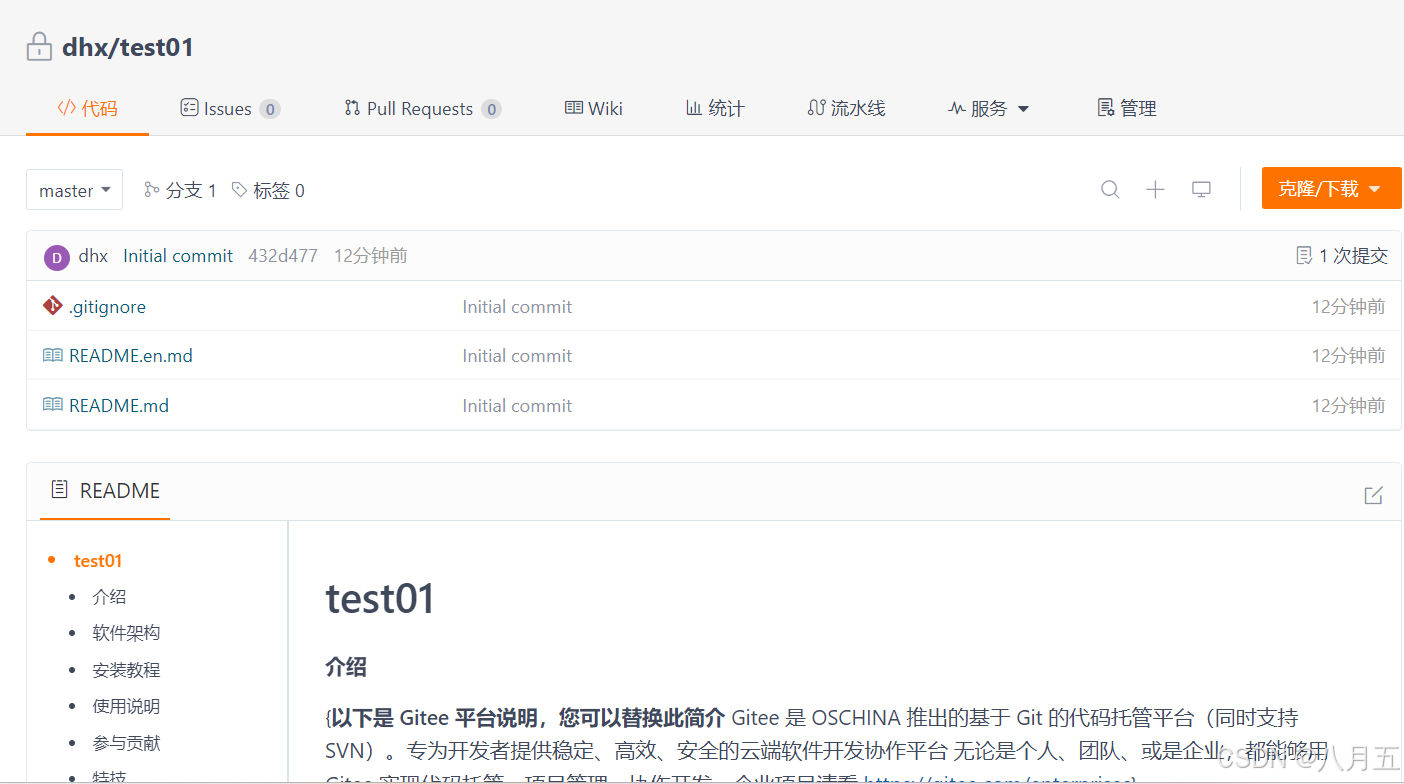Click the test01 heading in README content

(x=380, y=599)
